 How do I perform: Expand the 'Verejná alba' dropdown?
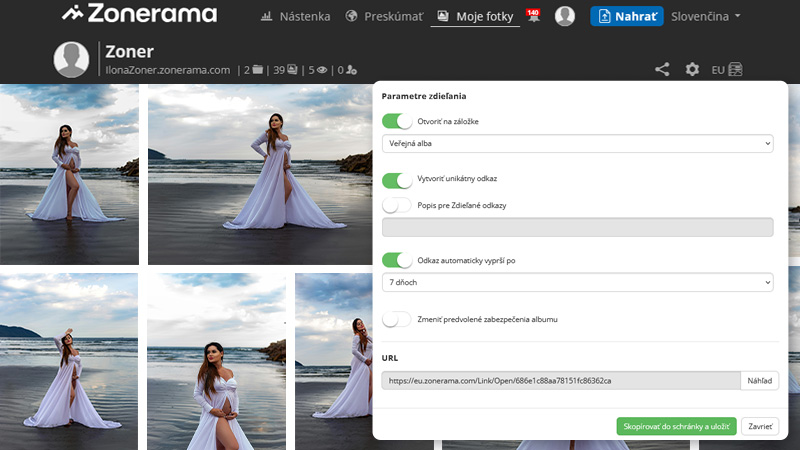[x=577, y=144]
